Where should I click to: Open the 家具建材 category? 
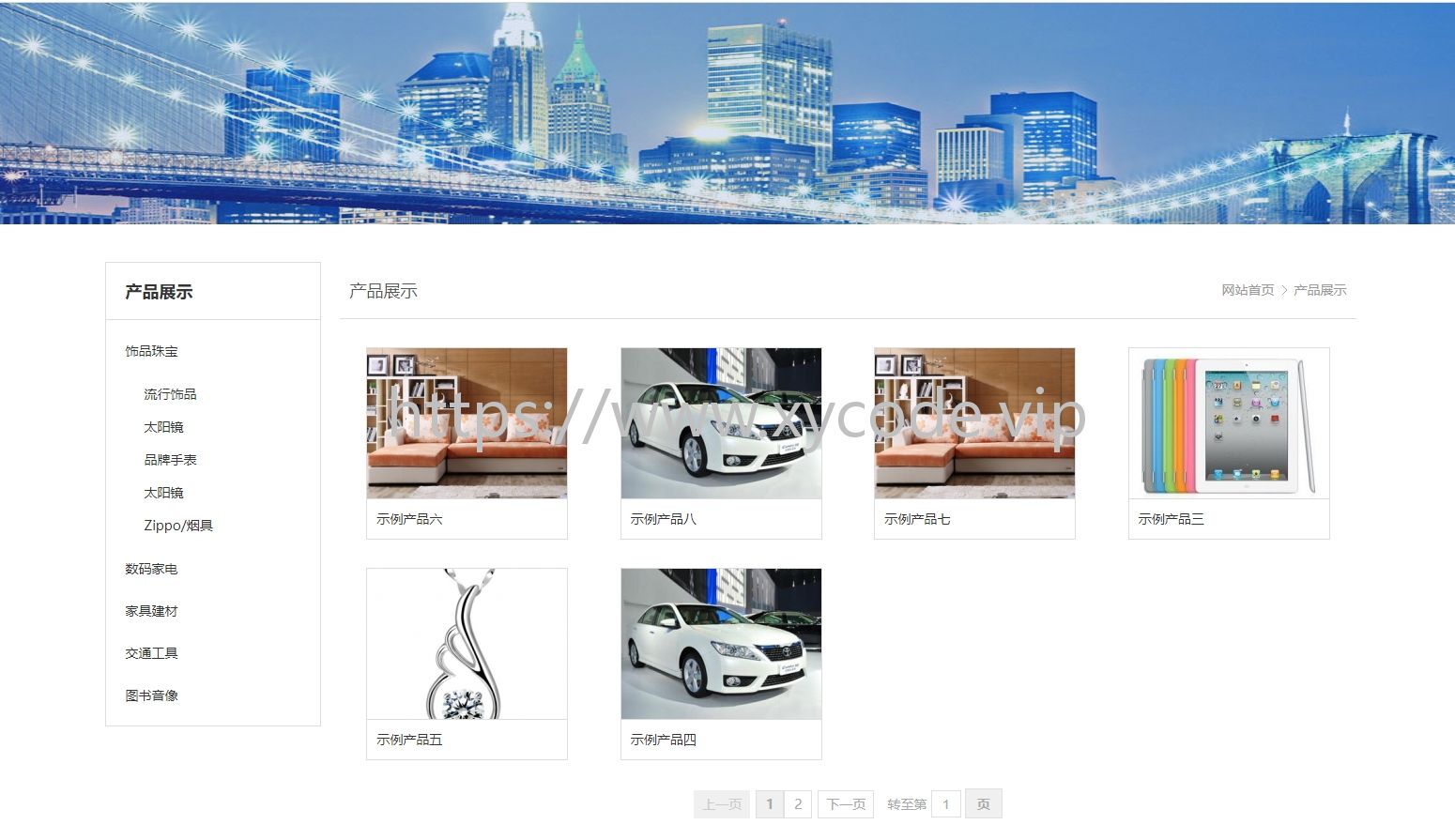[x=151, y=611]
